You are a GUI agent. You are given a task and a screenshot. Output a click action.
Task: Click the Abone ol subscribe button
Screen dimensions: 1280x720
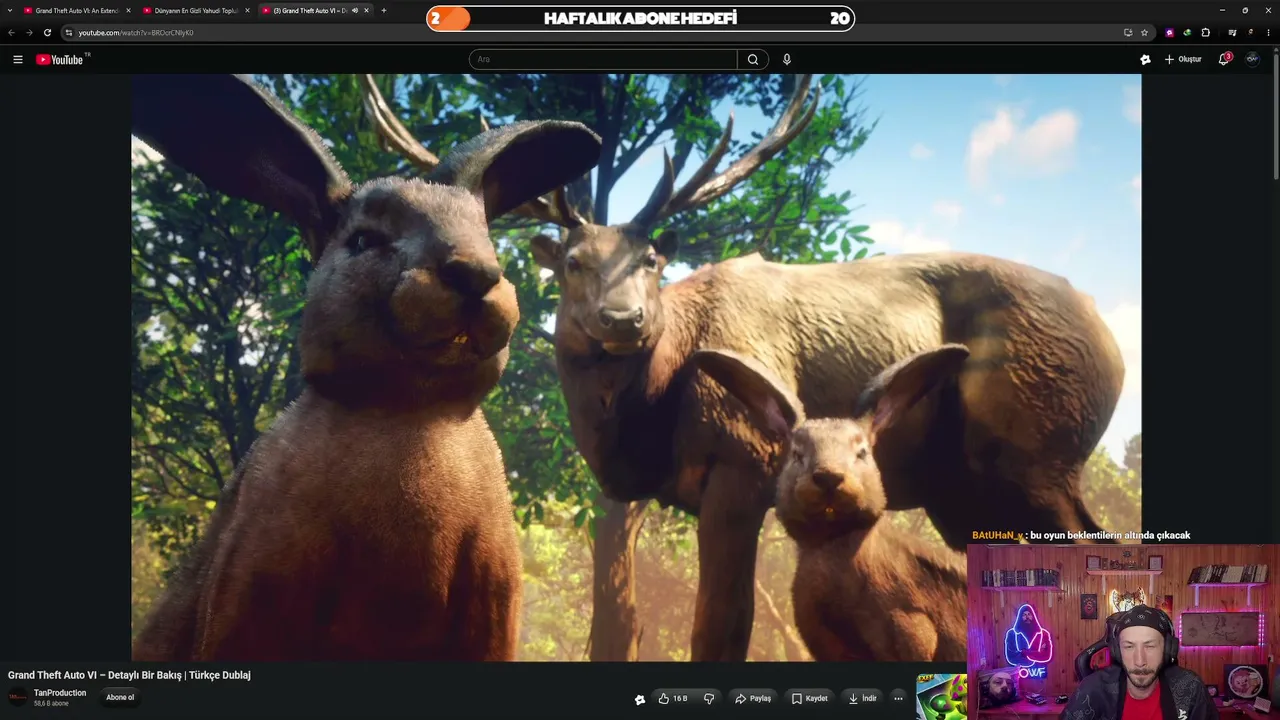point(120,697)
